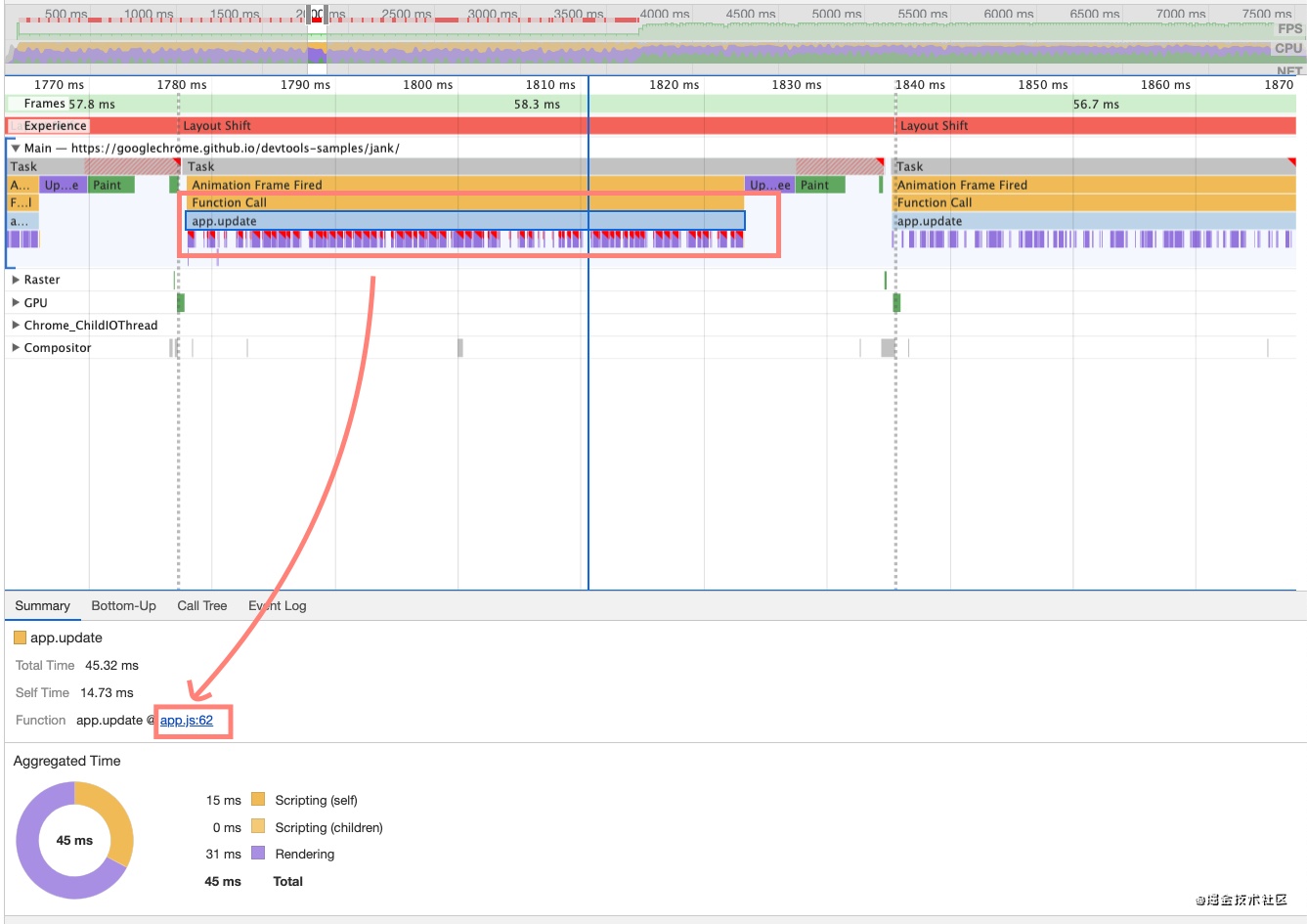Open the Bottom-Up tab
This screenshot has height=924, width=1307.
tap(124, 606)
